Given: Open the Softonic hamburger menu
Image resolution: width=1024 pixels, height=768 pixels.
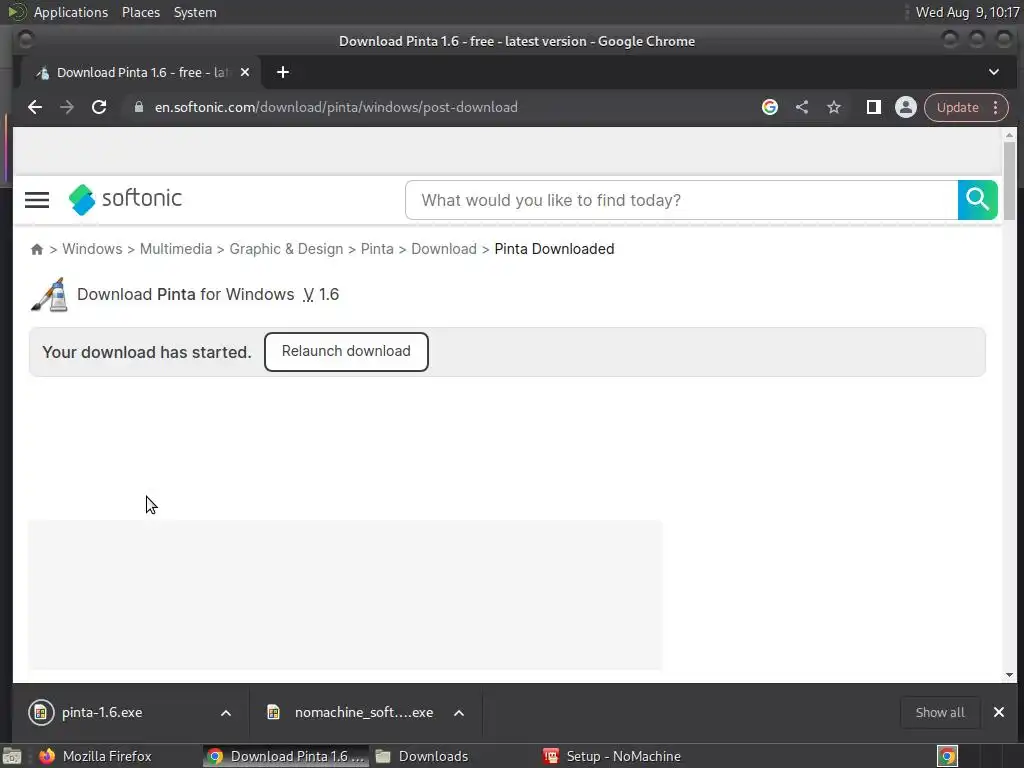Looking at the screenshot, I should tap(37, 200).
